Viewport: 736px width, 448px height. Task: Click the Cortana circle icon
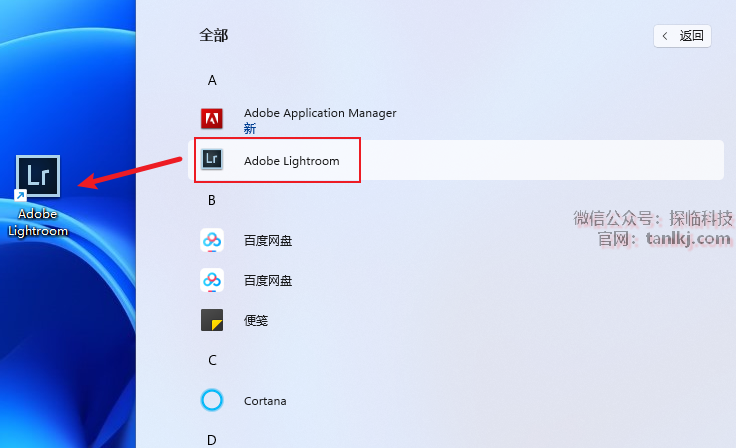[212, 401]
